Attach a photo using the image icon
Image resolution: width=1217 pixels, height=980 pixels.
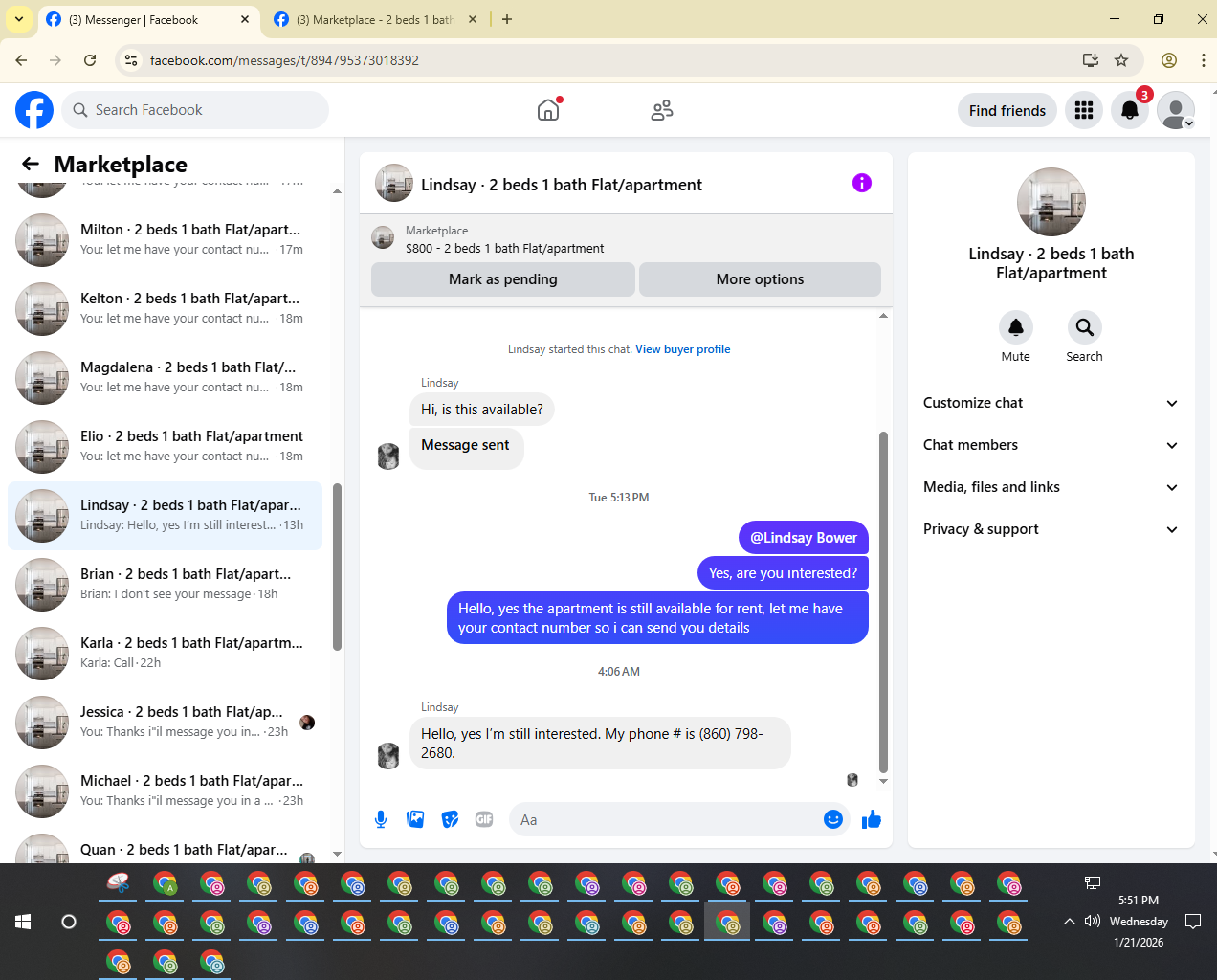[x=415, y=819]
